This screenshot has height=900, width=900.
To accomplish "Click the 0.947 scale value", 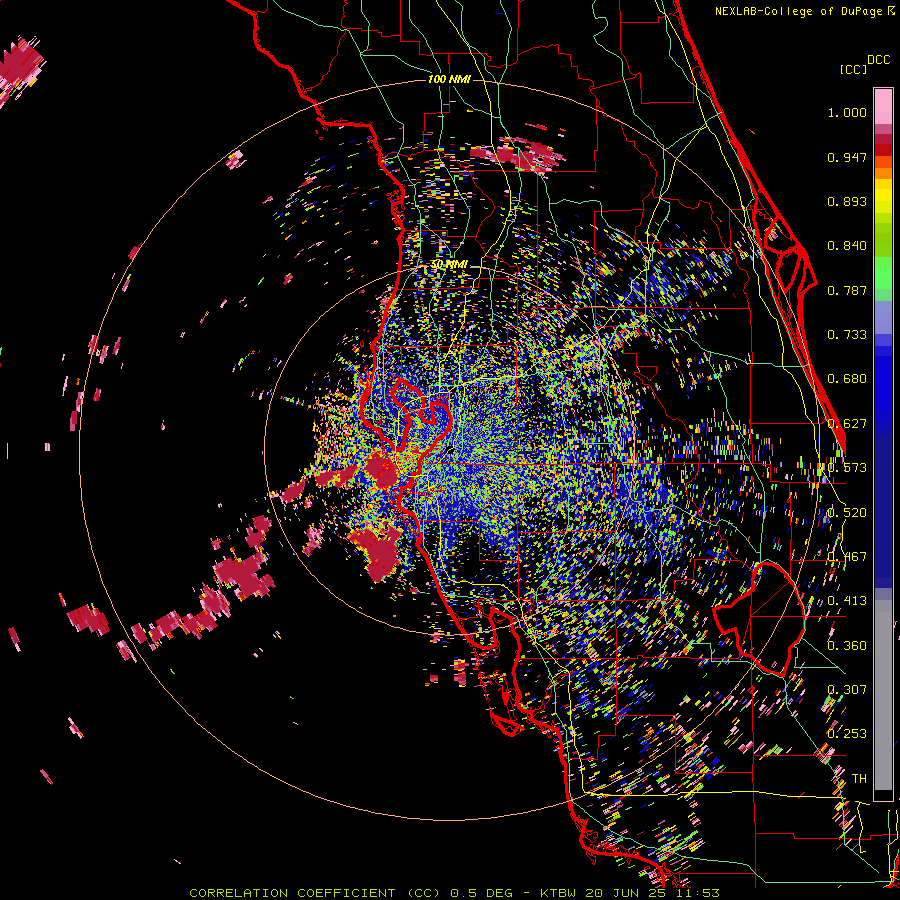I will [847, 157].
